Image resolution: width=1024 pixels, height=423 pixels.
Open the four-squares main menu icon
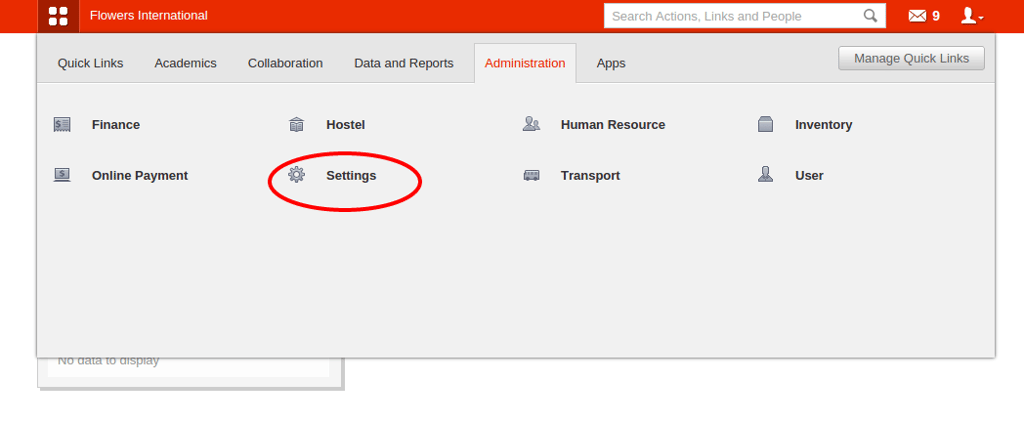[58, 16]
